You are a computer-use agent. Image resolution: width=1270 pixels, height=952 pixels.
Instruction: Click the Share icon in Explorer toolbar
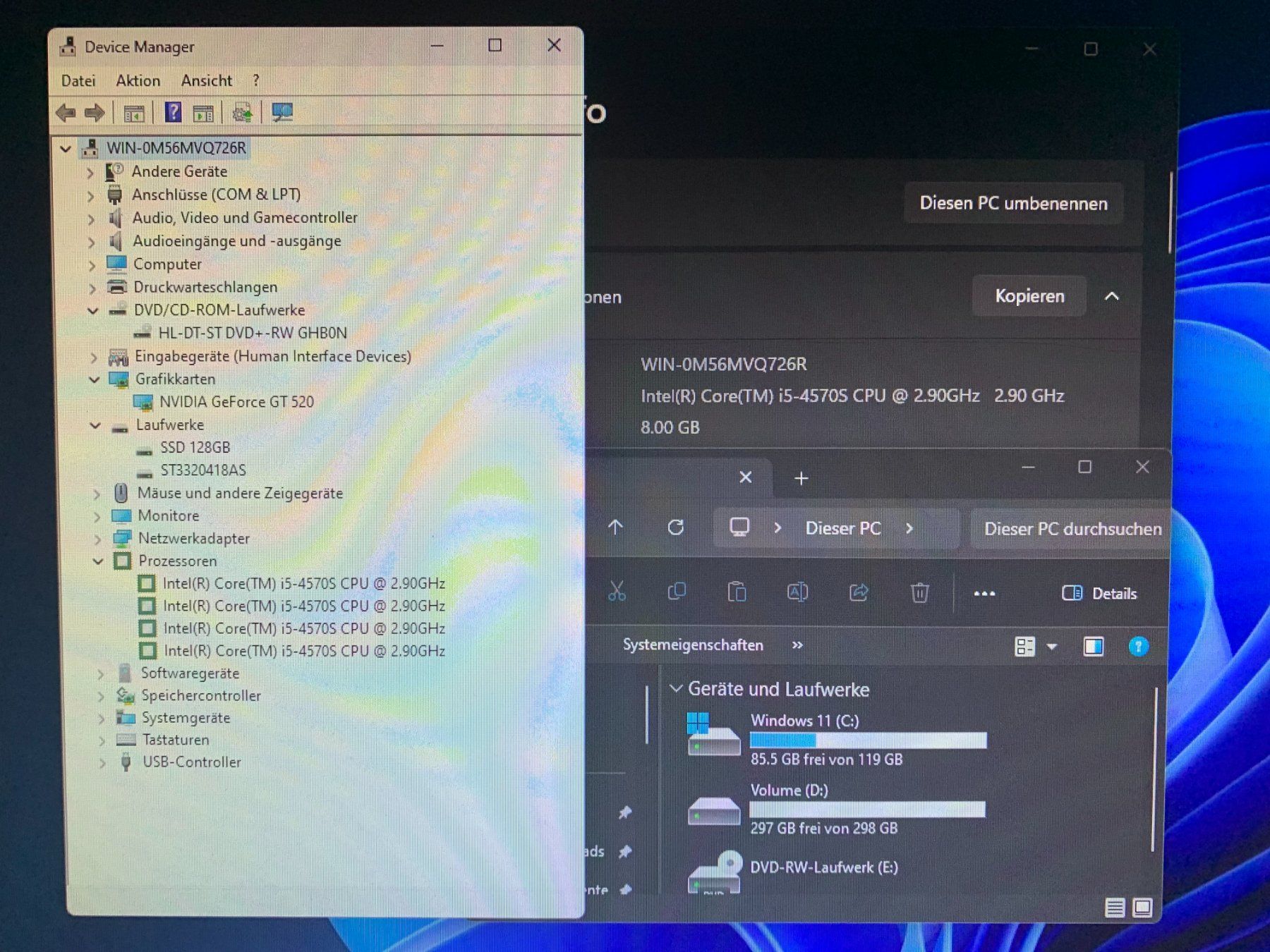pos(859,592)
